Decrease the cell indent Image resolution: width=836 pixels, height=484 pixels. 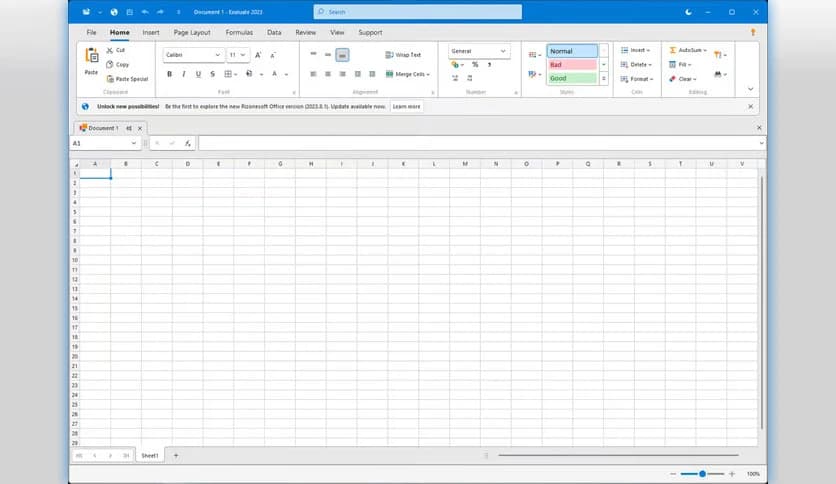click(358, 74)
